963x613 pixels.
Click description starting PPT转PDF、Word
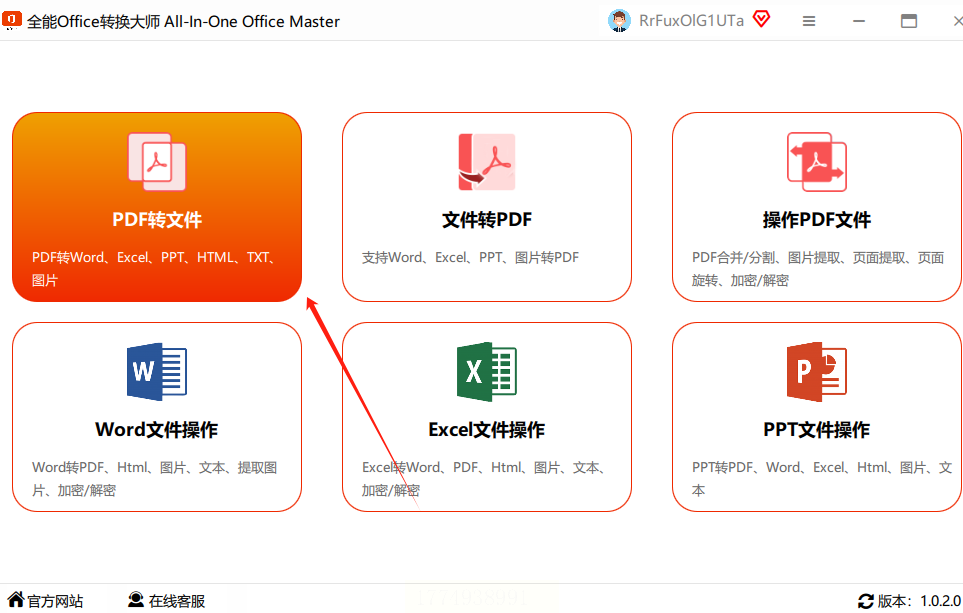[822, 478]
